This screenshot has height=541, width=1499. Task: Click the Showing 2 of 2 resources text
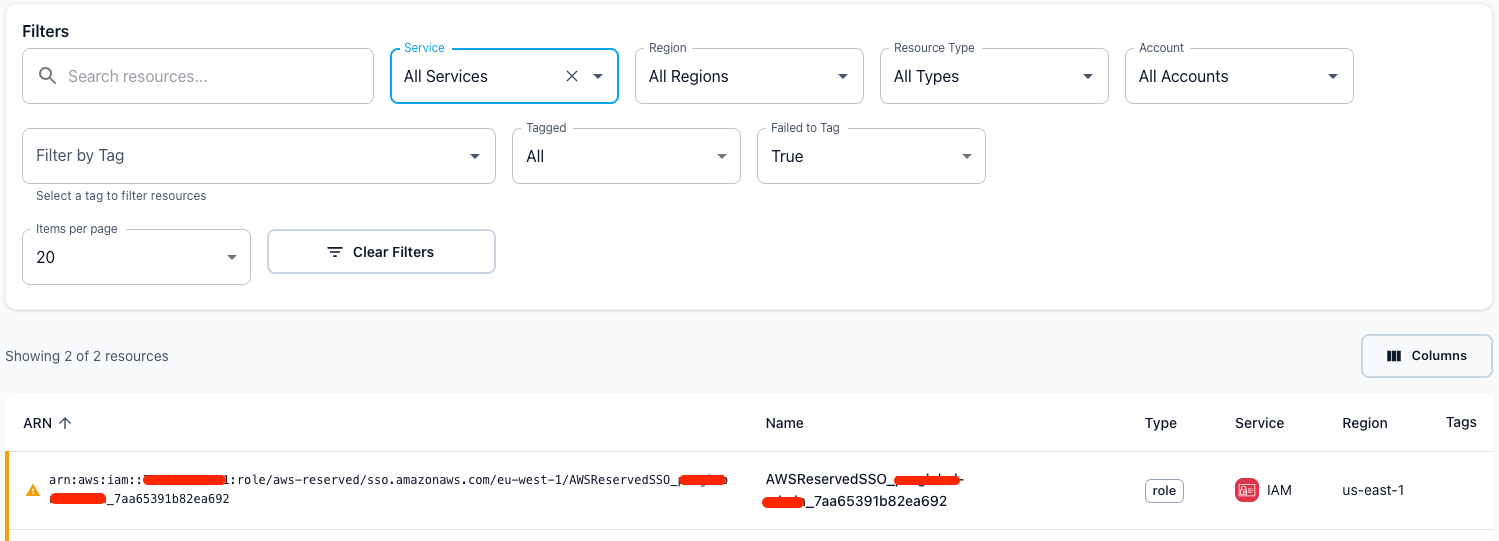click(x=87, y=356)
